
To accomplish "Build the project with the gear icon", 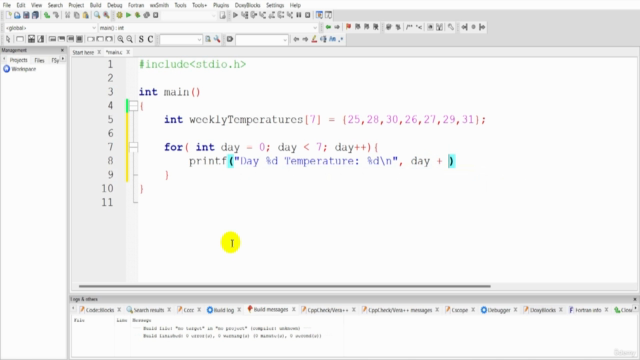I will point(119,16).
